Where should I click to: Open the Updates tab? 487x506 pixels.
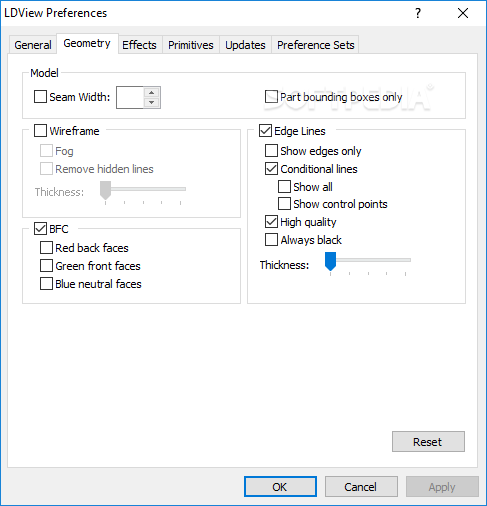(245, 45)
